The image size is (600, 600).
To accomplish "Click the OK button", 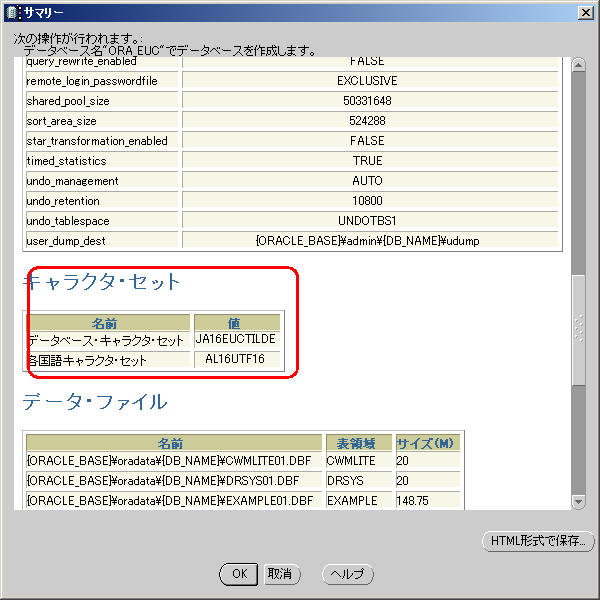I will (239, 574).
